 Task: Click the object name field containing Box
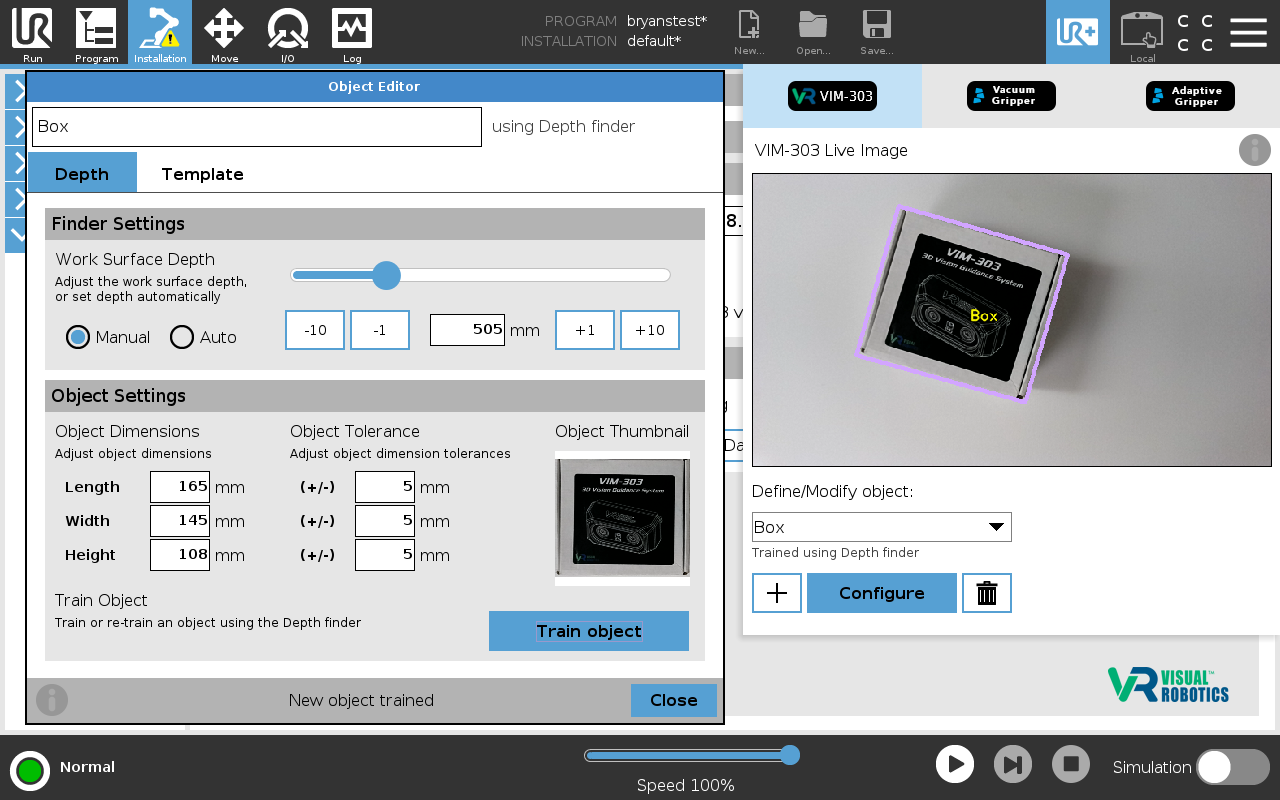click(x=257, y=127)
